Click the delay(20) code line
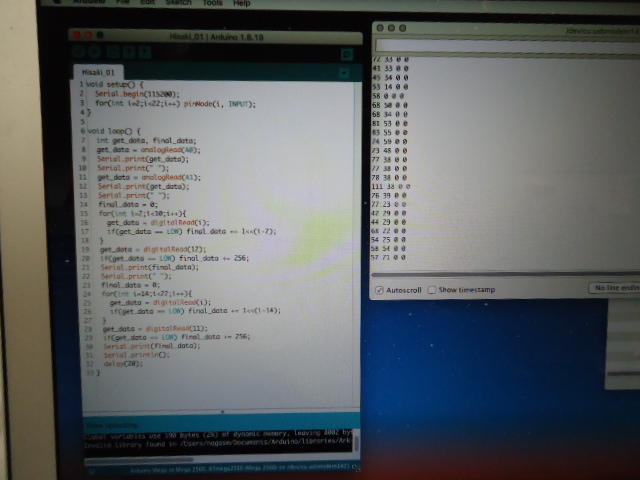Viewport: 640px width, 480px height. point(123,363)
